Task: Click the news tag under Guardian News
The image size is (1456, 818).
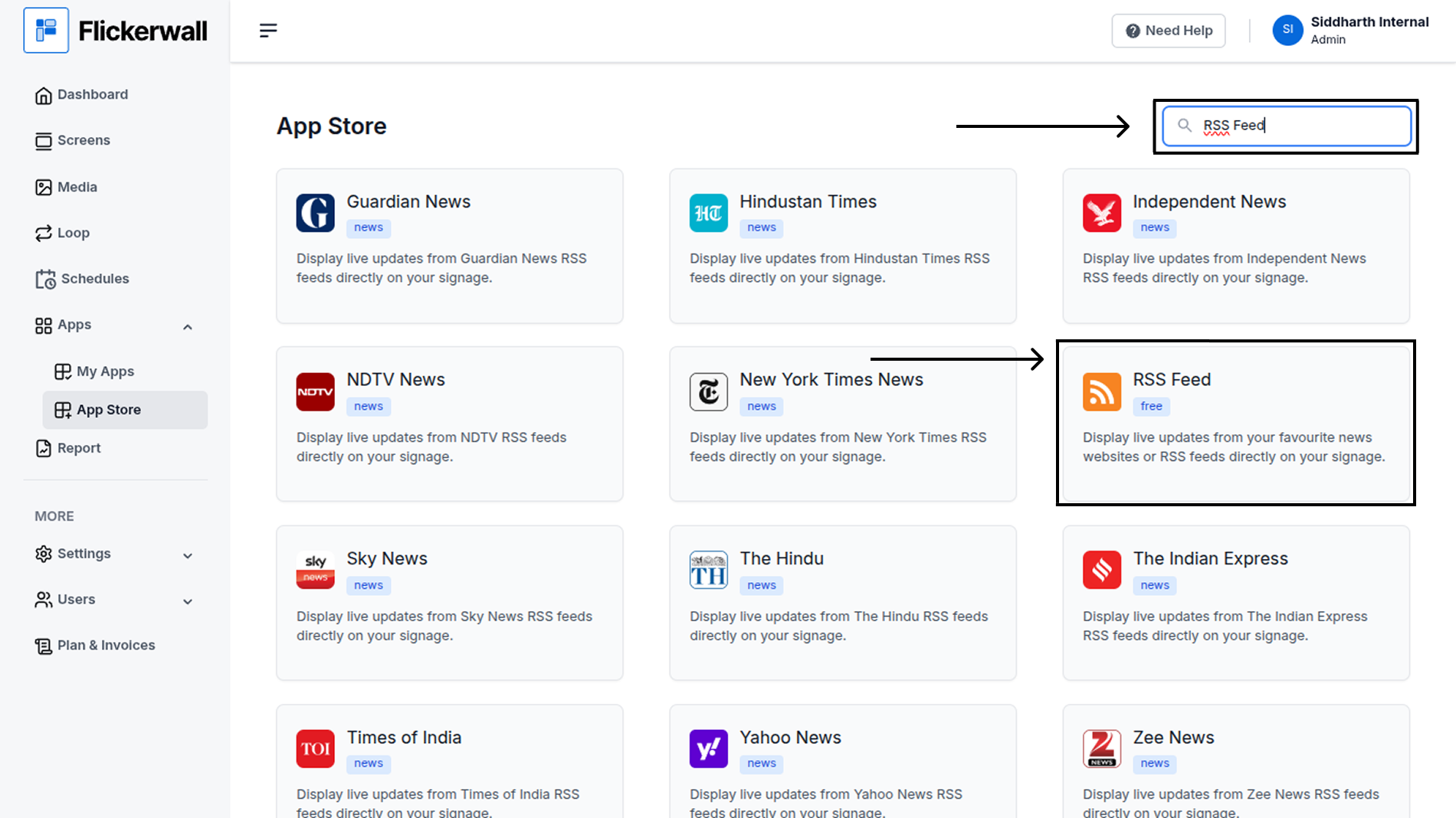Action: (x=369, y=227)
